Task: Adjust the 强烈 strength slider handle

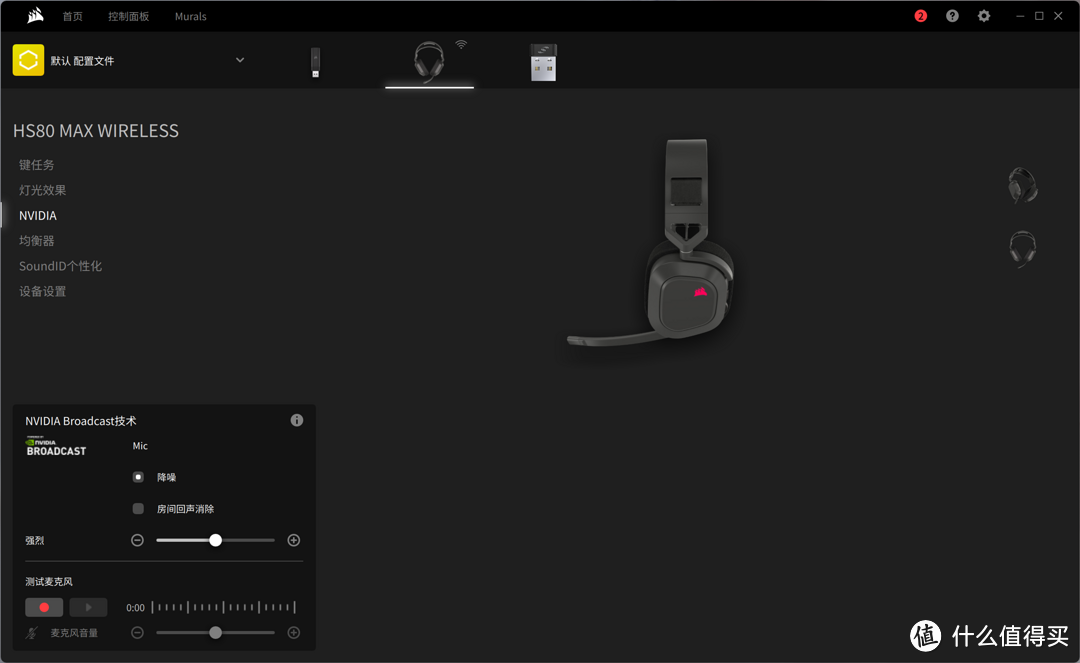Action: (x=216, y=540)
